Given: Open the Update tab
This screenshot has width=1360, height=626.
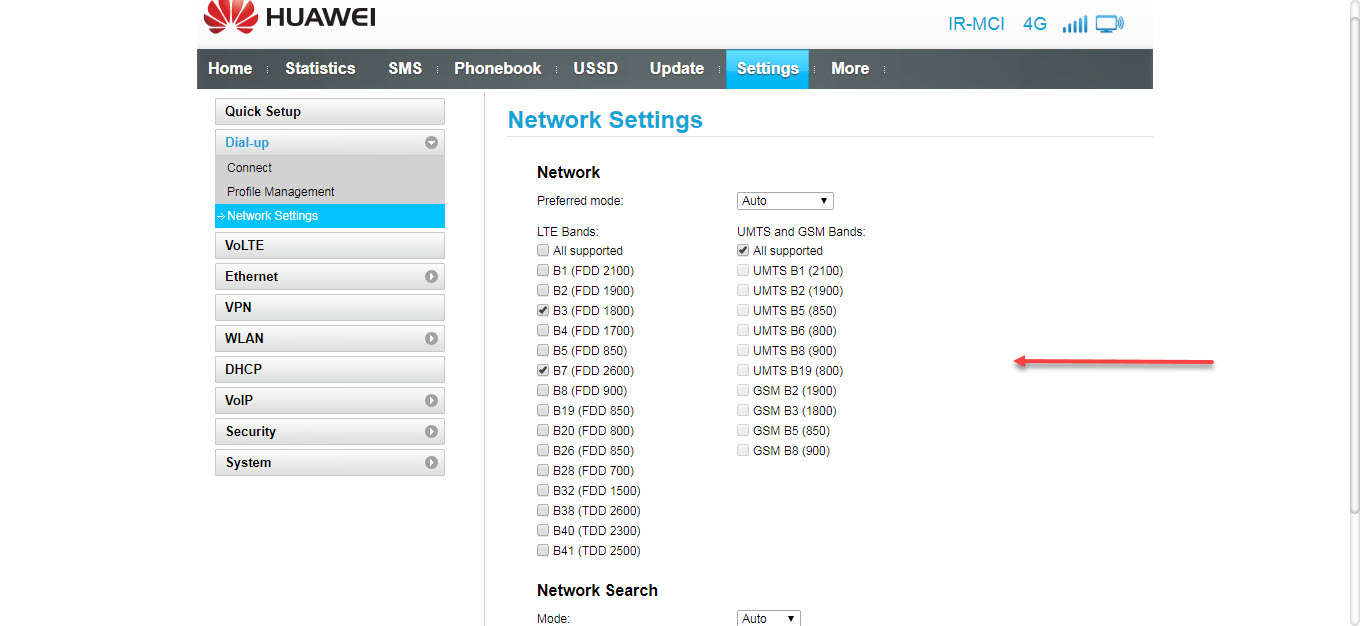Looking at the screenshot, I should click(x=677, y=69).
